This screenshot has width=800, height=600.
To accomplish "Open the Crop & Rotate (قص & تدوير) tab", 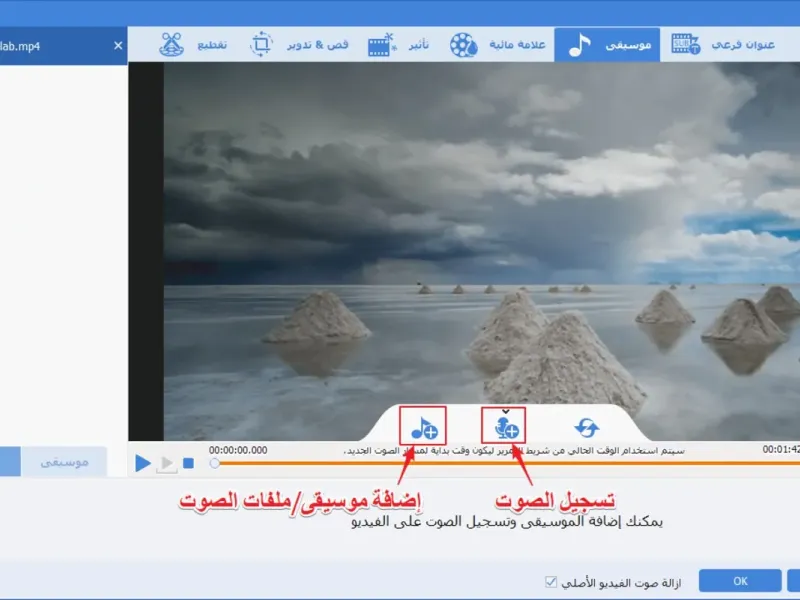I will coord(299,45).
